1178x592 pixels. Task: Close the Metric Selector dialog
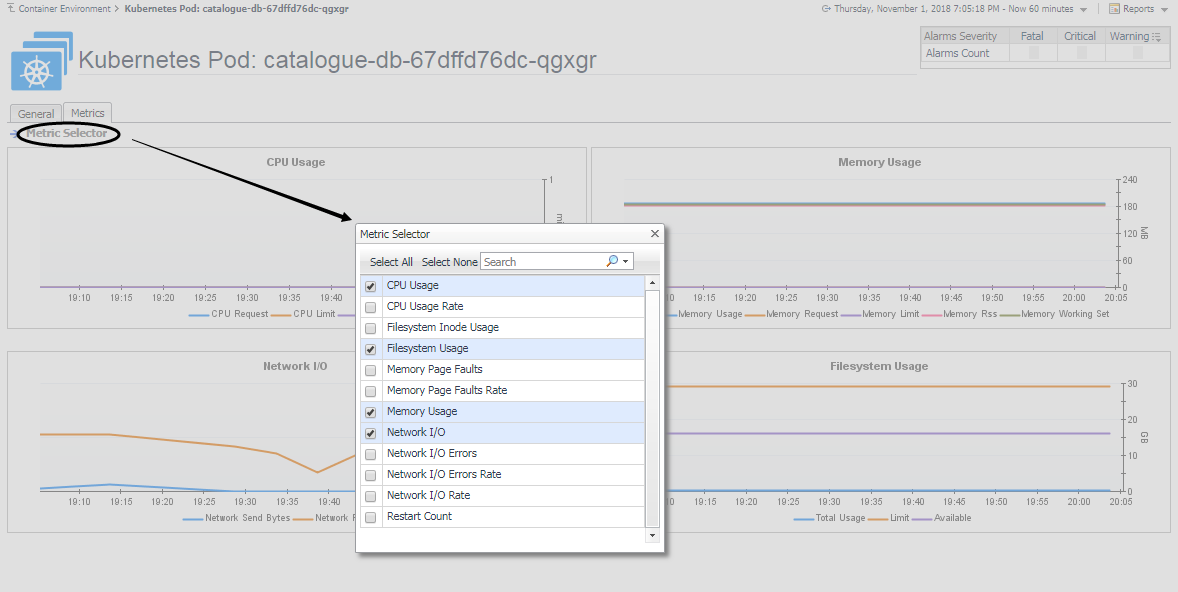pos(654,234)
